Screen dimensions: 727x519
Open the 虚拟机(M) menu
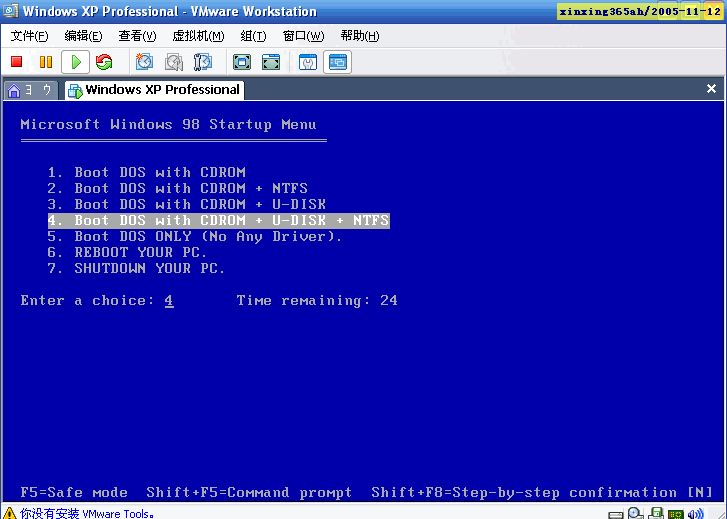point(198,36)
